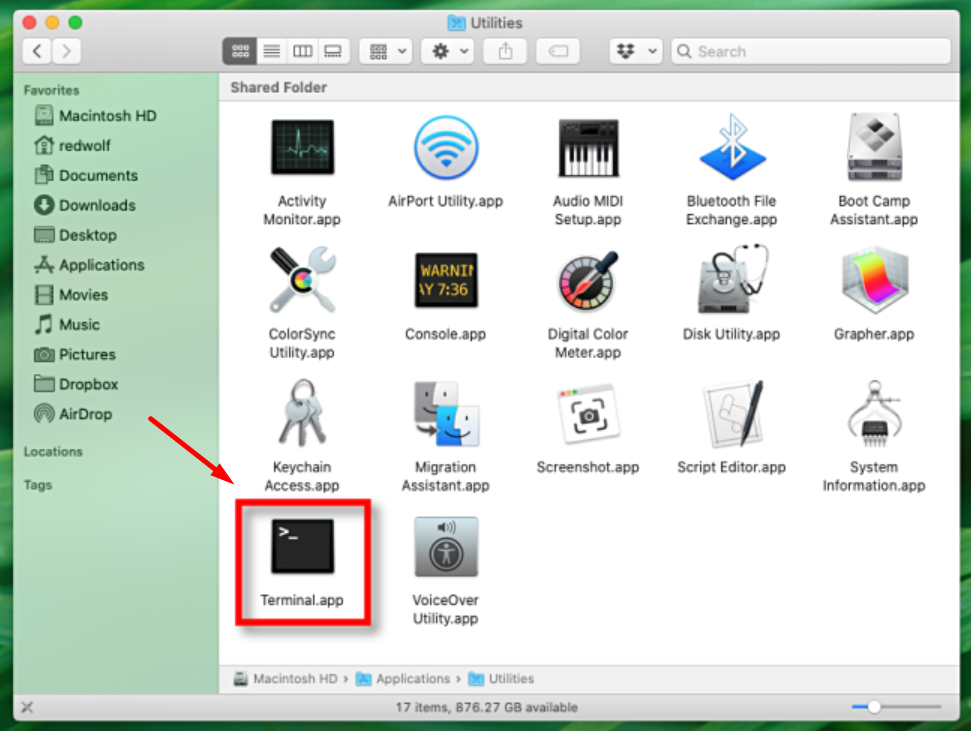Open Pictures in sidebar
The height and width of the screenshot is (731, 971).
pos(76,354)
